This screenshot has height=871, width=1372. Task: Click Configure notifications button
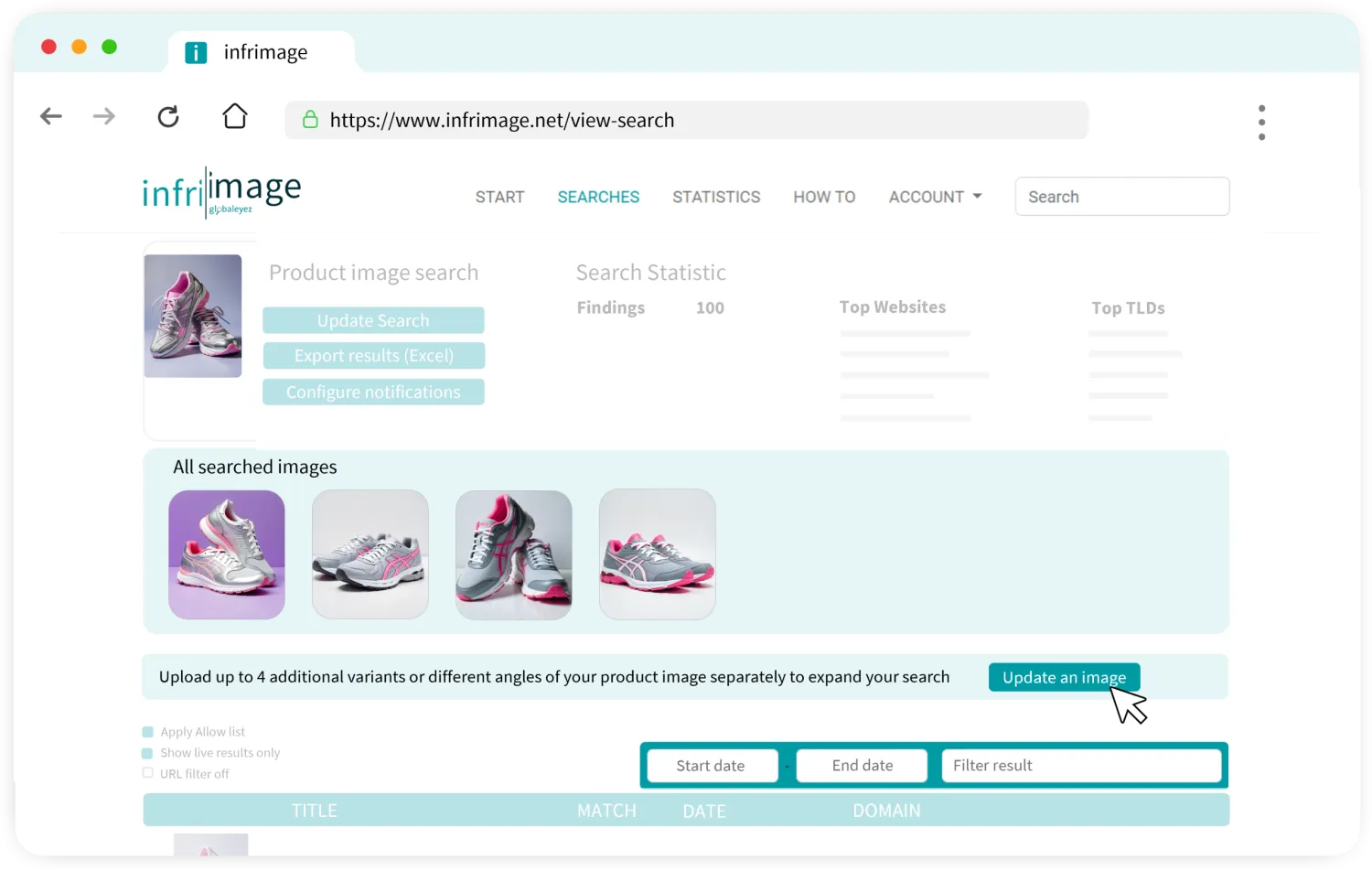[x=373, y=392]
